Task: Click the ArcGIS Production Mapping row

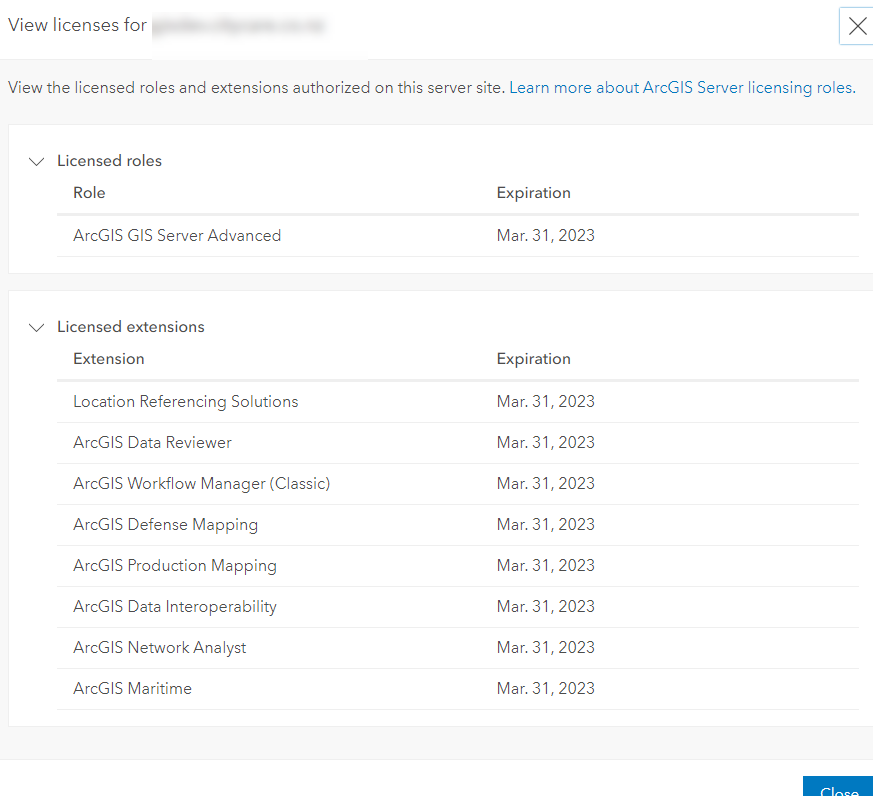Action: 175,566
